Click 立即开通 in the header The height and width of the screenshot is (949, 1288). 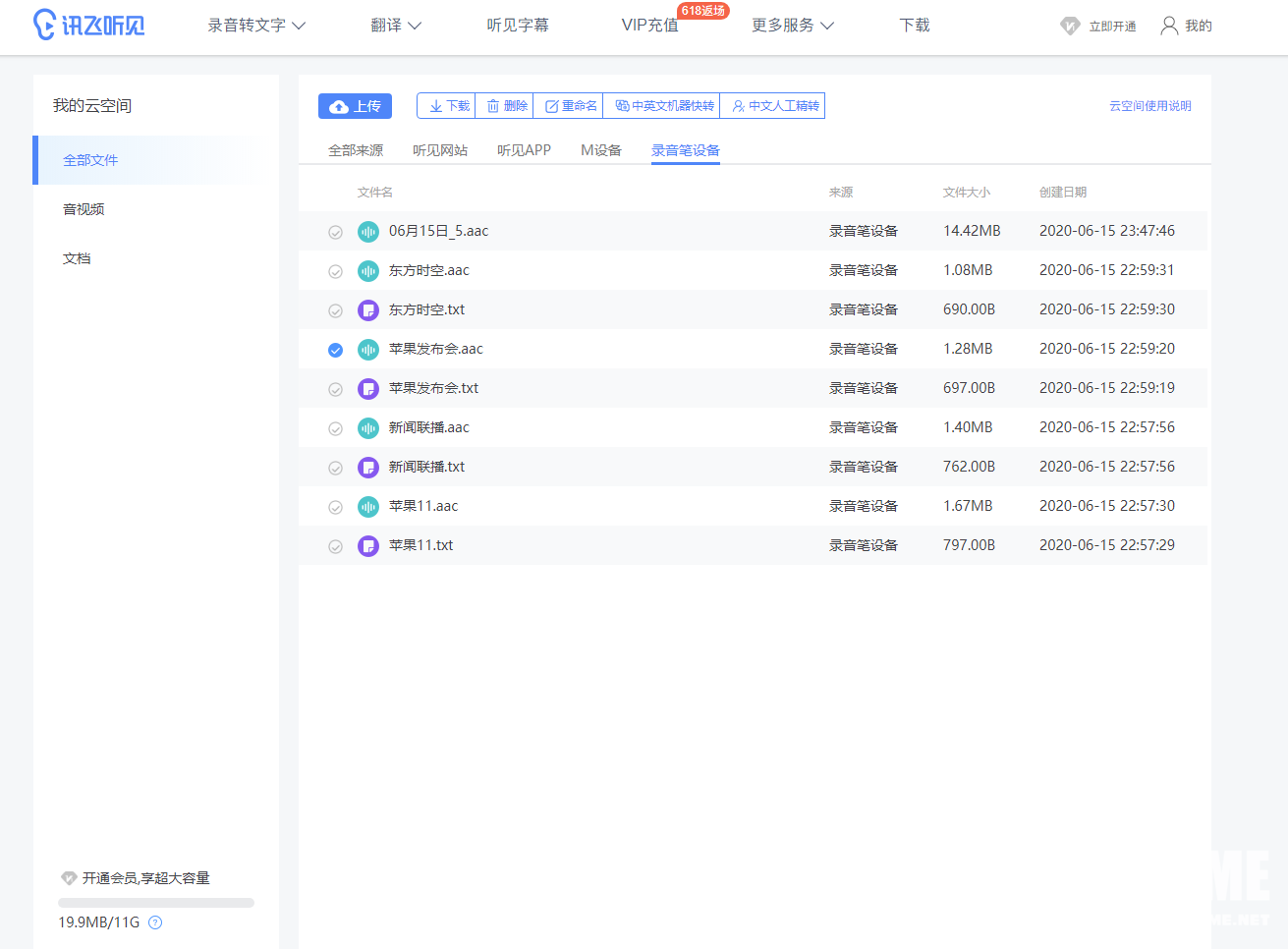(1112, 27)
